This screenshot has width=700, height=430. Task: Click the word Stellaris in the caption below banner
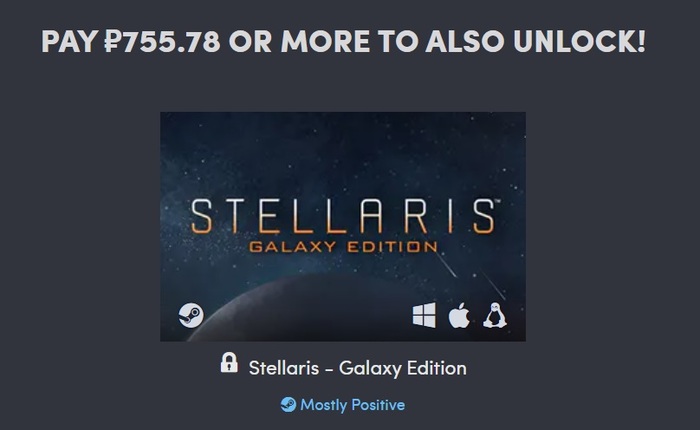click(286, 368)
